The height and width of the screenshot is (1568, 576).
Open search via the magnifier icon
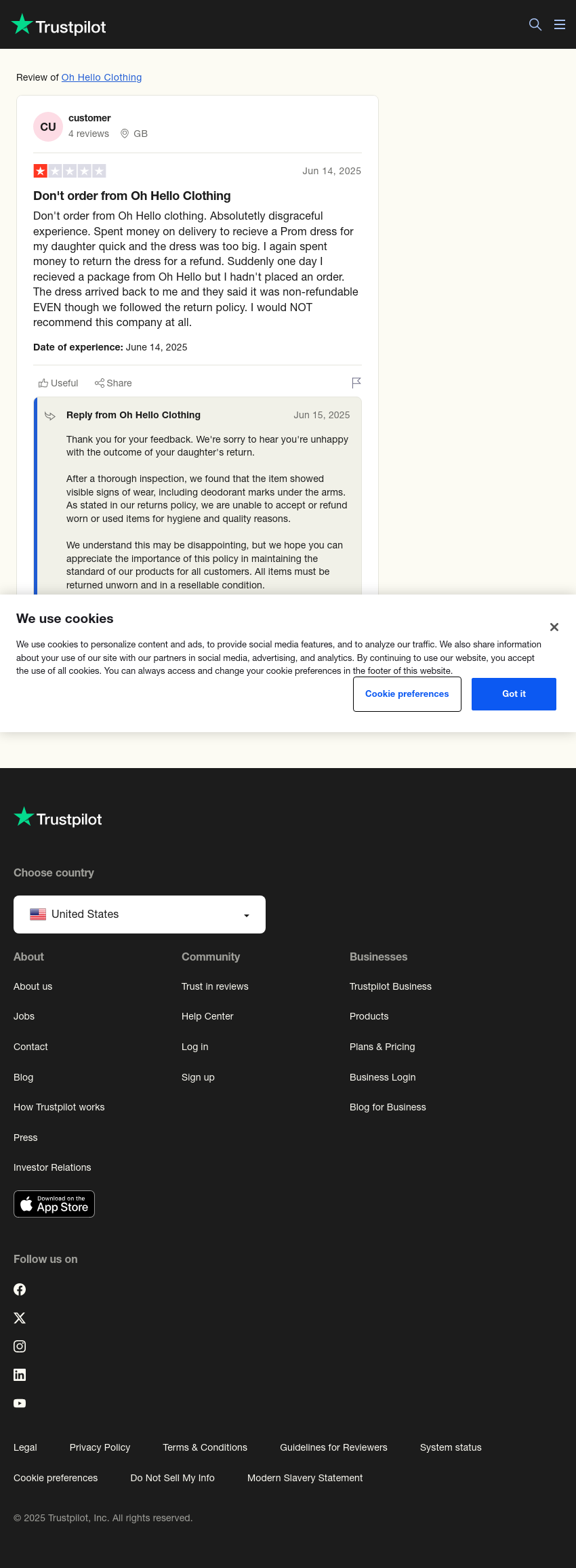click(x=535, y=24)
